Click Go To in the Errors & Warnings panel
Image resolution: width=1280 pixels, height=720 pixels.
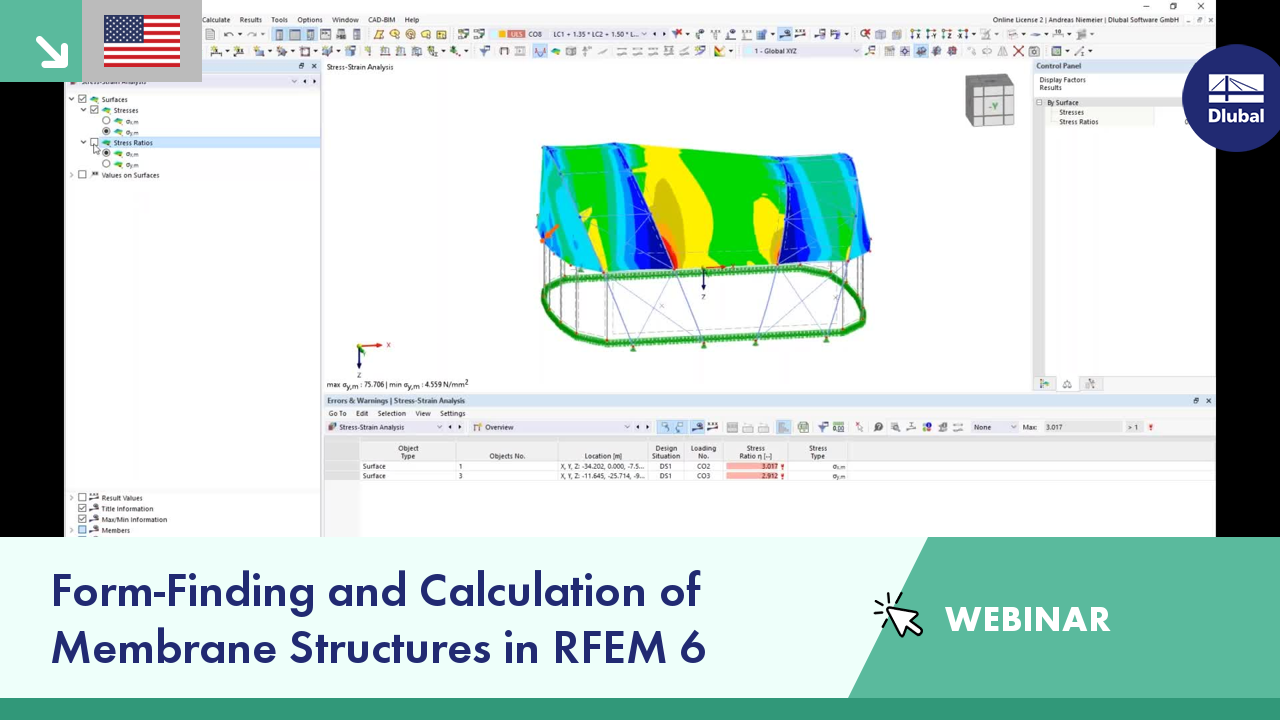point(338,413)
